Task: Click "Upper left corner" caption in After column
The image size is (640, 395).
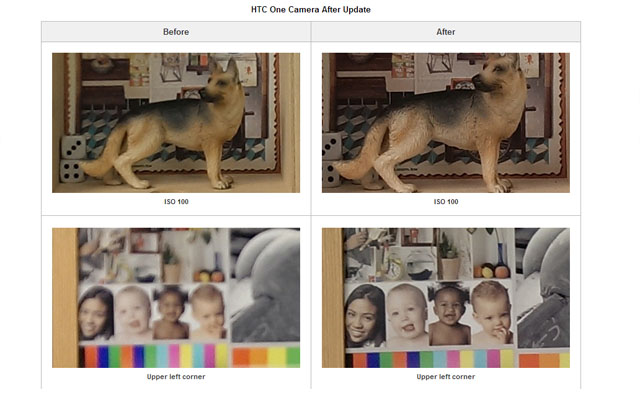Action: pyautogui.click(x=446, y=377)
